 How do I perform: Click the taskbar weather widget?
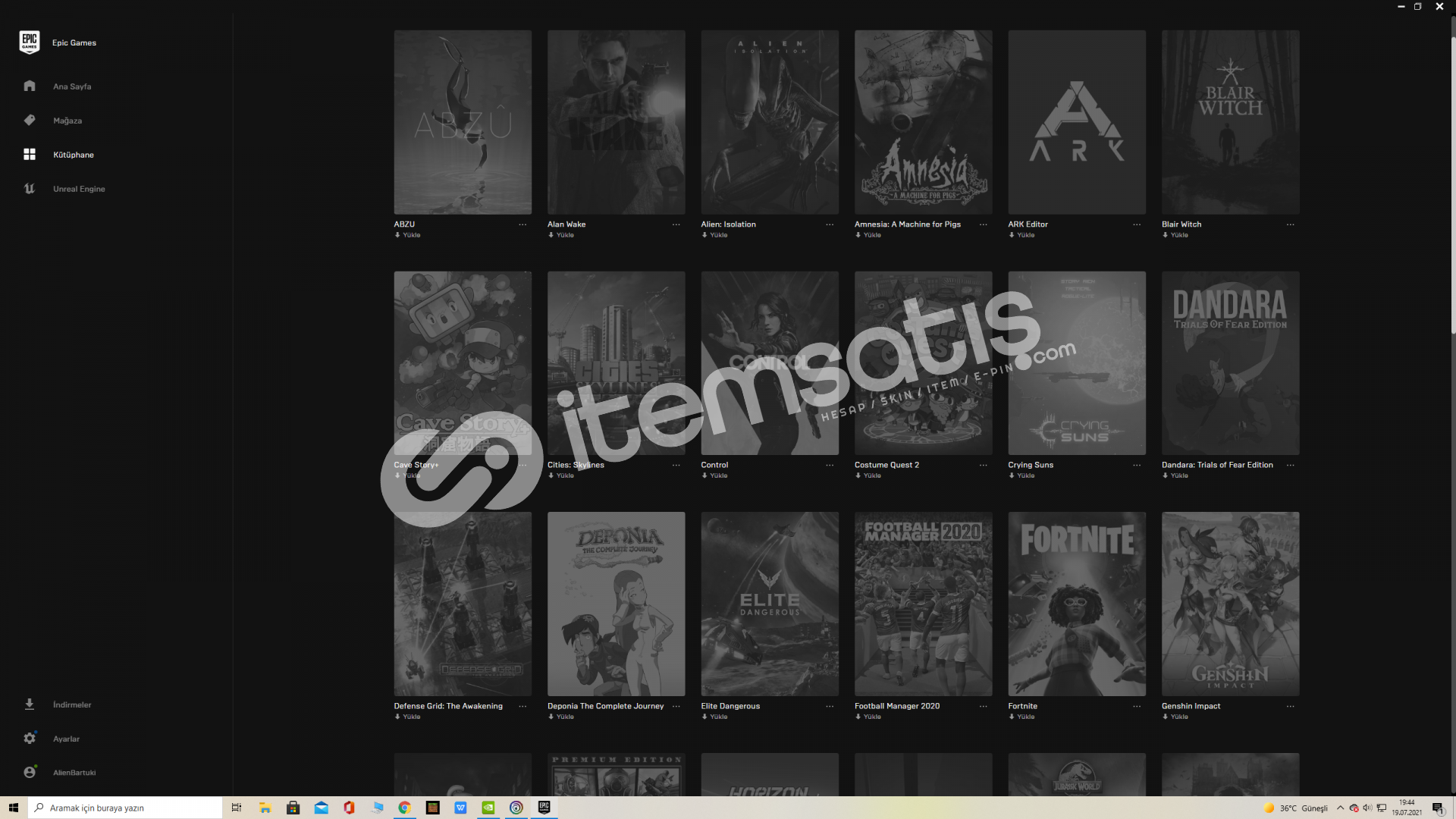(1295, 808)
